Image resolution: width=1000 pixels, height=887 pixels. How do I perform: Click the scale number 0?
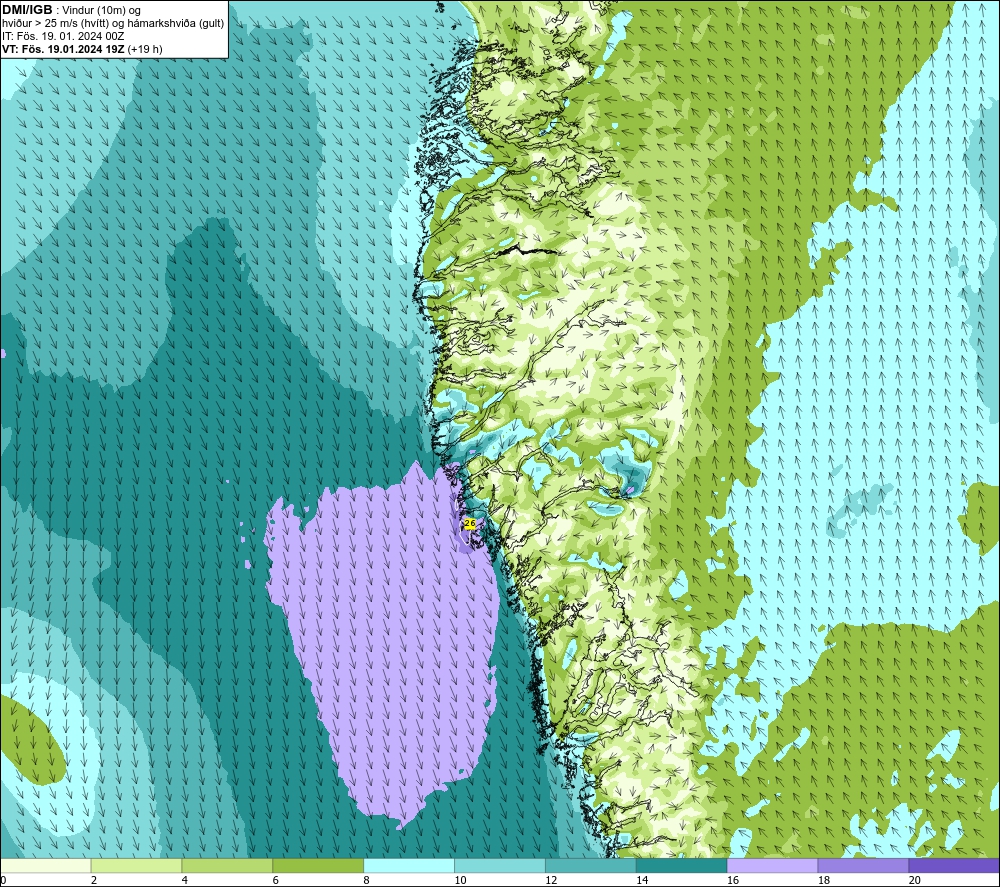tap(3, 880)
